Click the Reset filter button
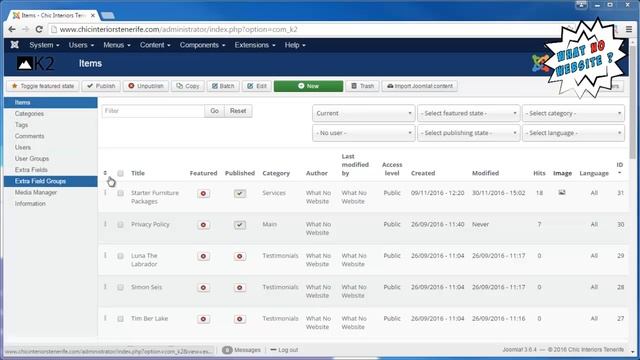Screen dimensions: 640x360 tap(238, 111)
